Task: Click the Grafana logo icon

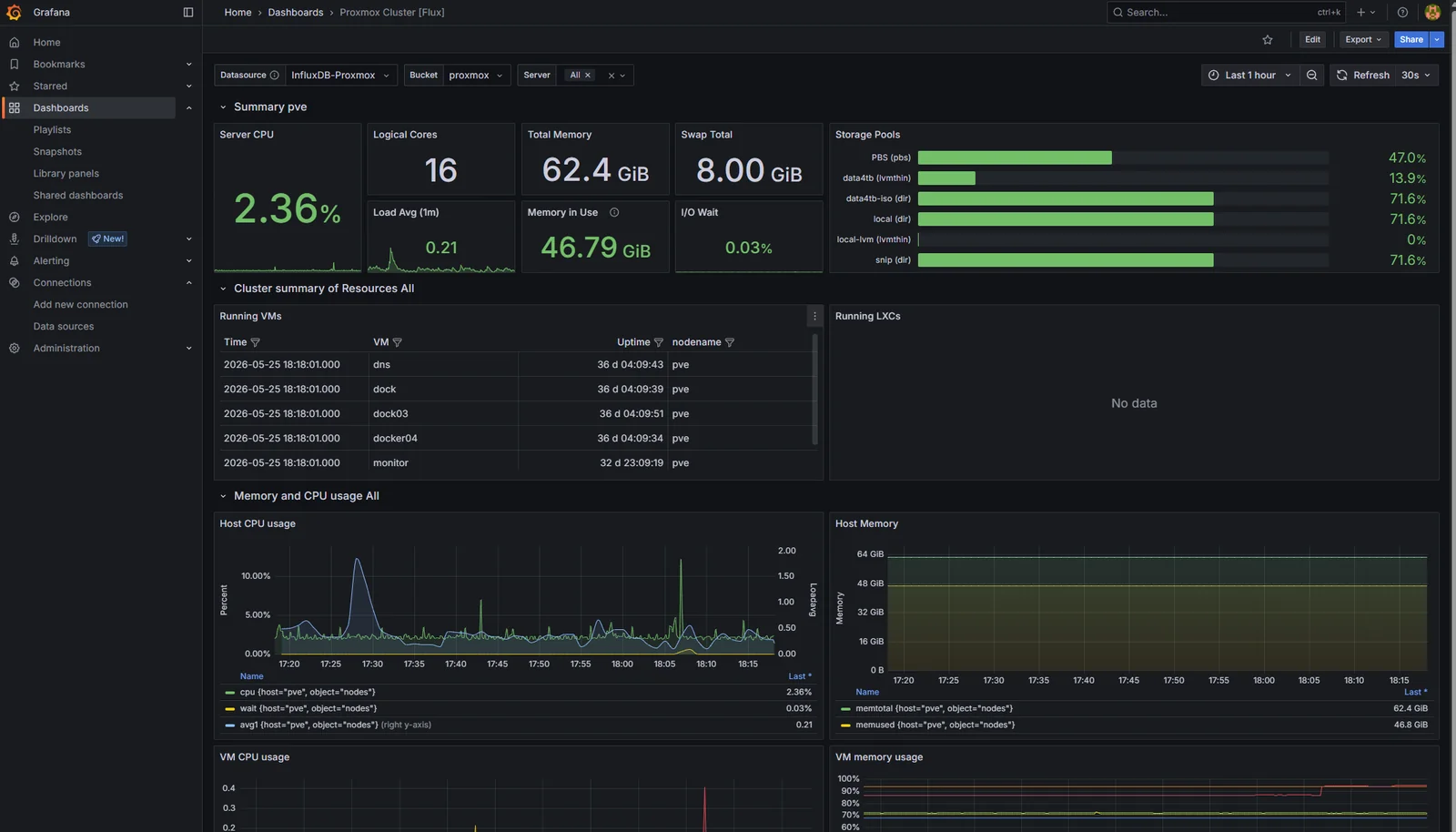Action: click(14, 13)
